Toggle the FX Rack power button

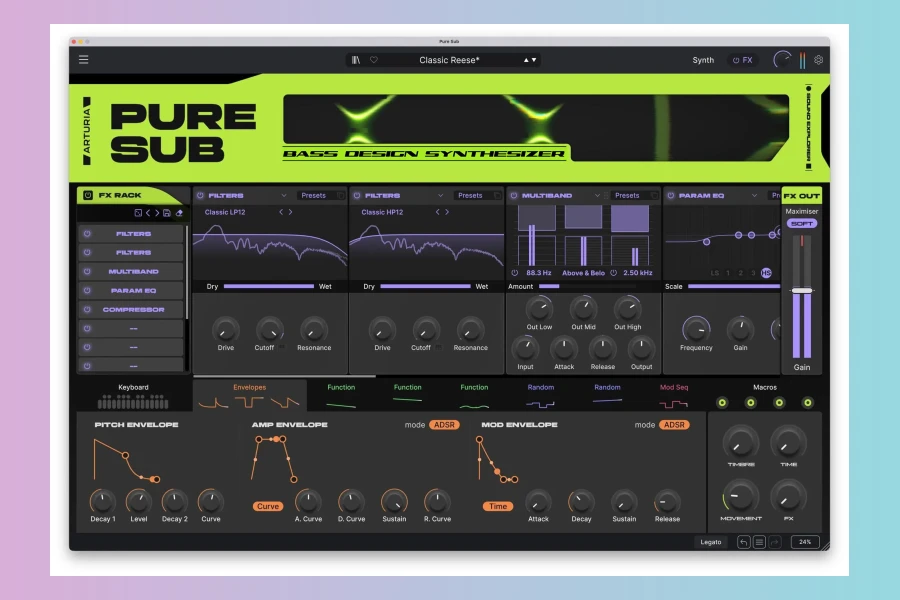coord(88,195)
